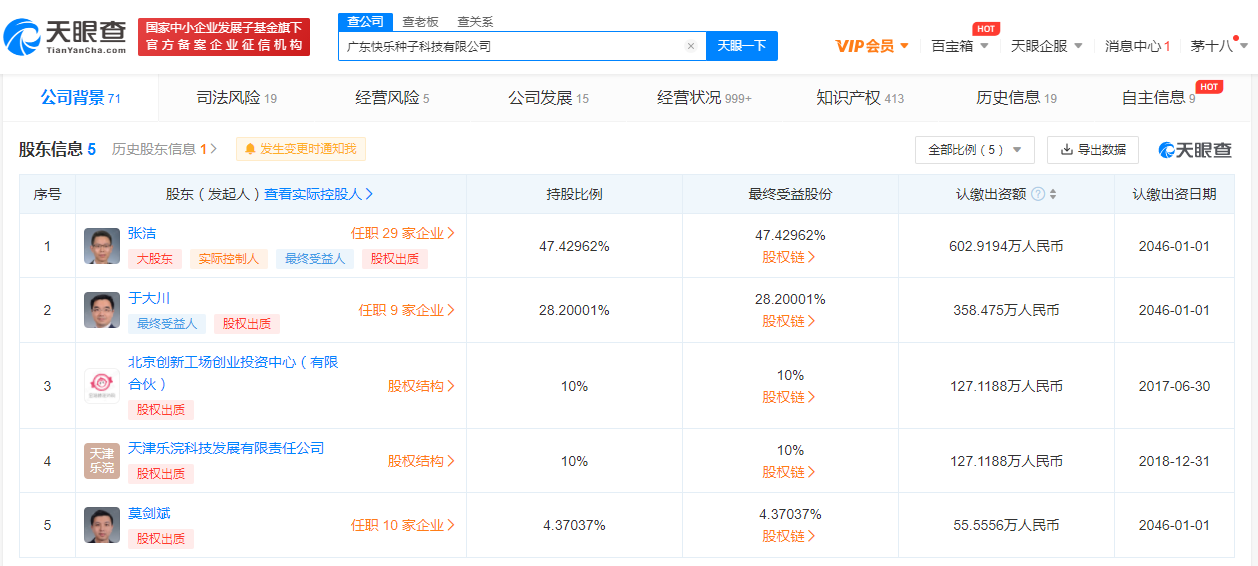Switch to the 公司发展 tab
The width and height of the screenshot is (1258, 566).
pyautogui.click(x=548, y=98)
